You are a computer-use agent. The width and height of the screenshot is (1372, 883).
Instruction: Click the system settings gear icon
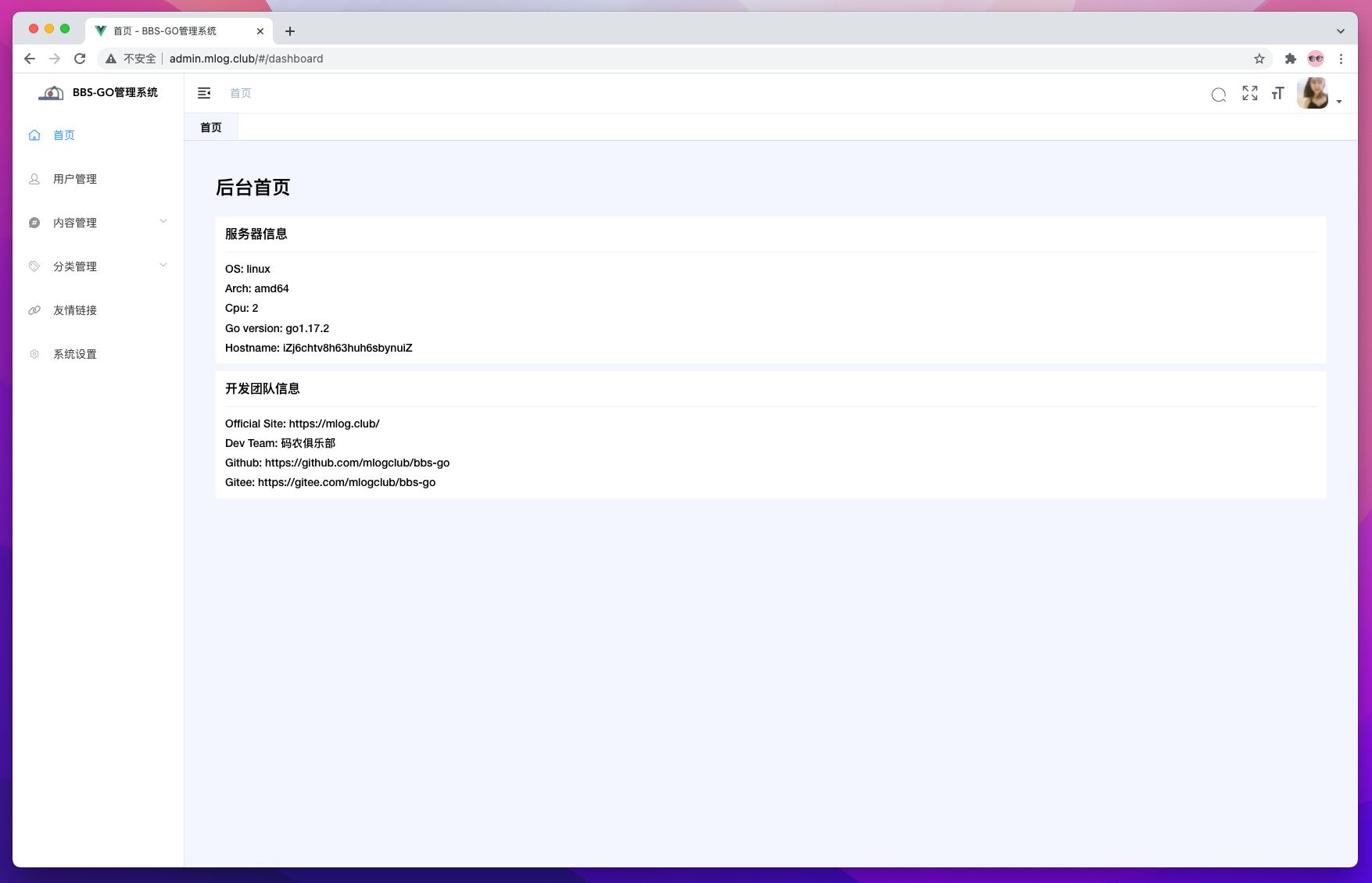pos(34,354)
